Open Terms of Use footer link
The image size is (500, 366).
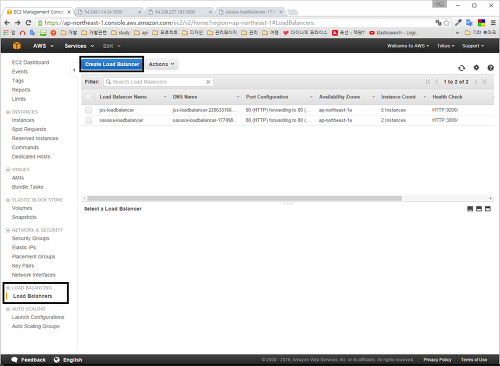click(x=474, y=360)
